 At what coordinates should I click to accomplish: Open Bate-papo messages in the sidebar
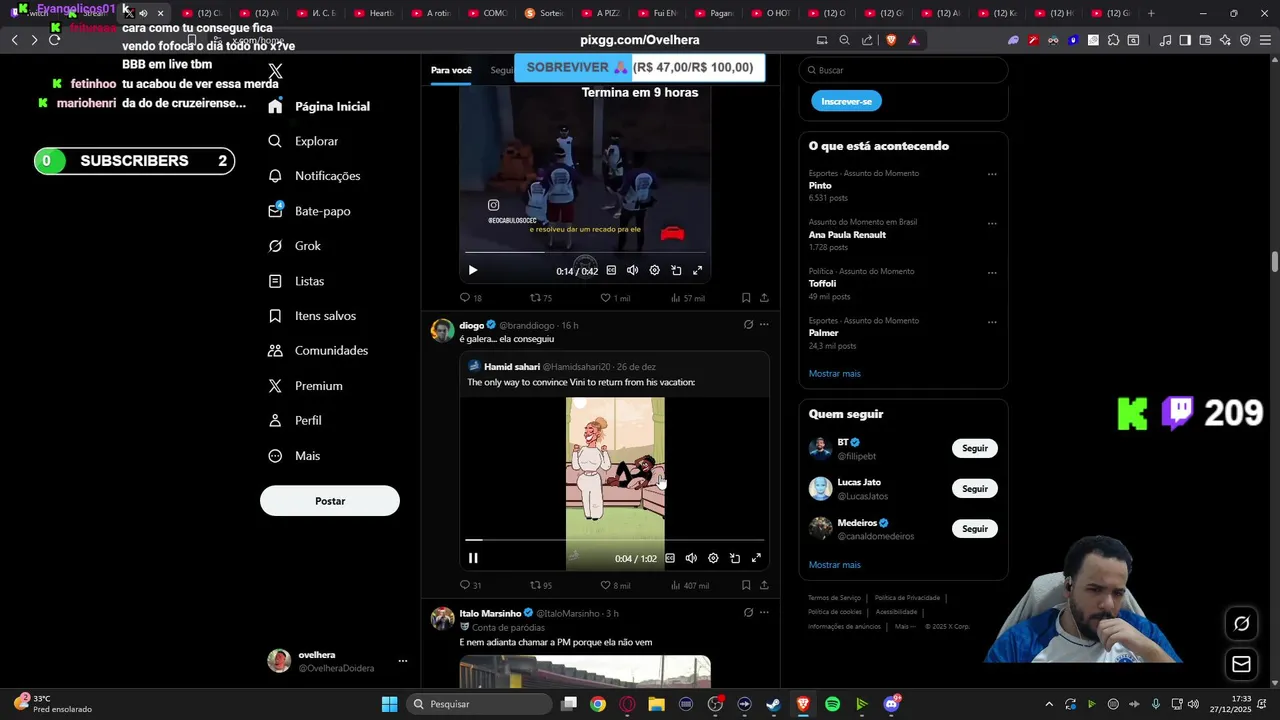(309, 211)
